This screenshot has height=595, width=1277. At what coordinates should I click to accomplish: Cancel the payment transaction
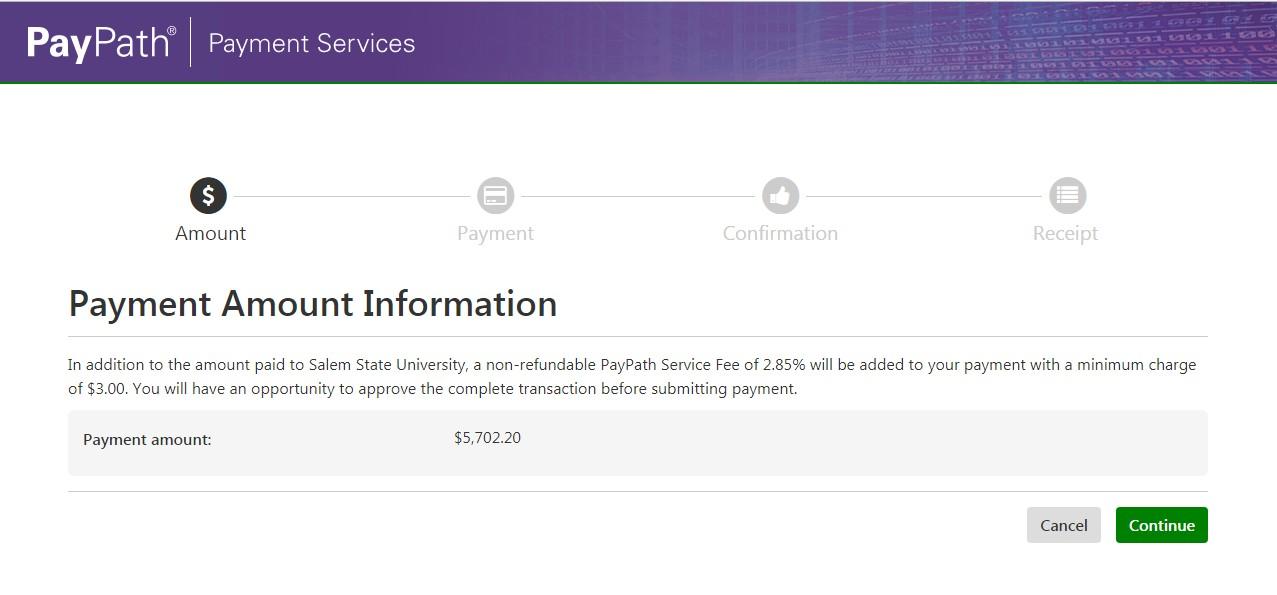[x=1063, y=525]
